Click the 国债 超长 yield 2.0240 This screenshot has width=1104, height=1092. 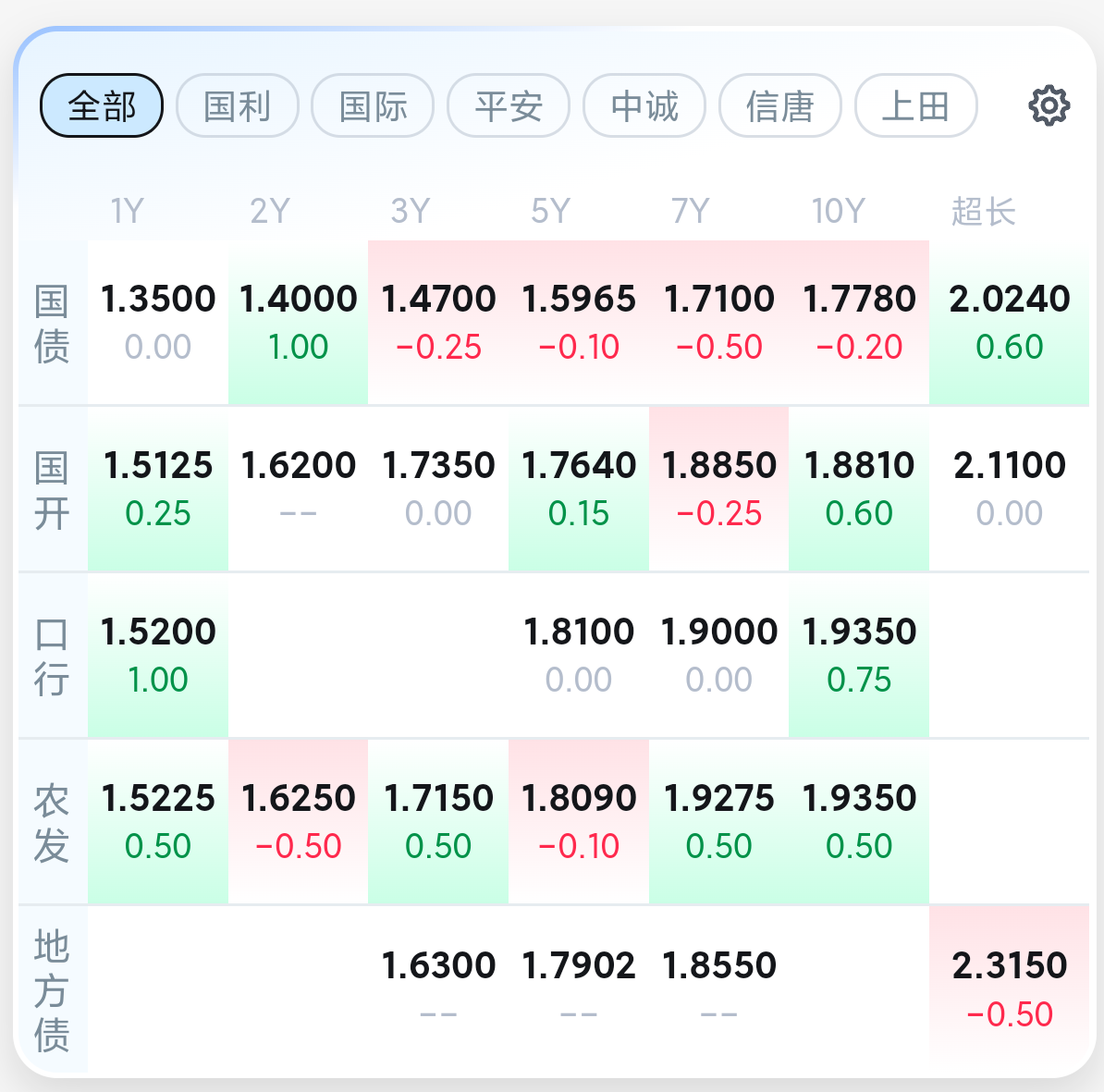tap(1009, 323)
